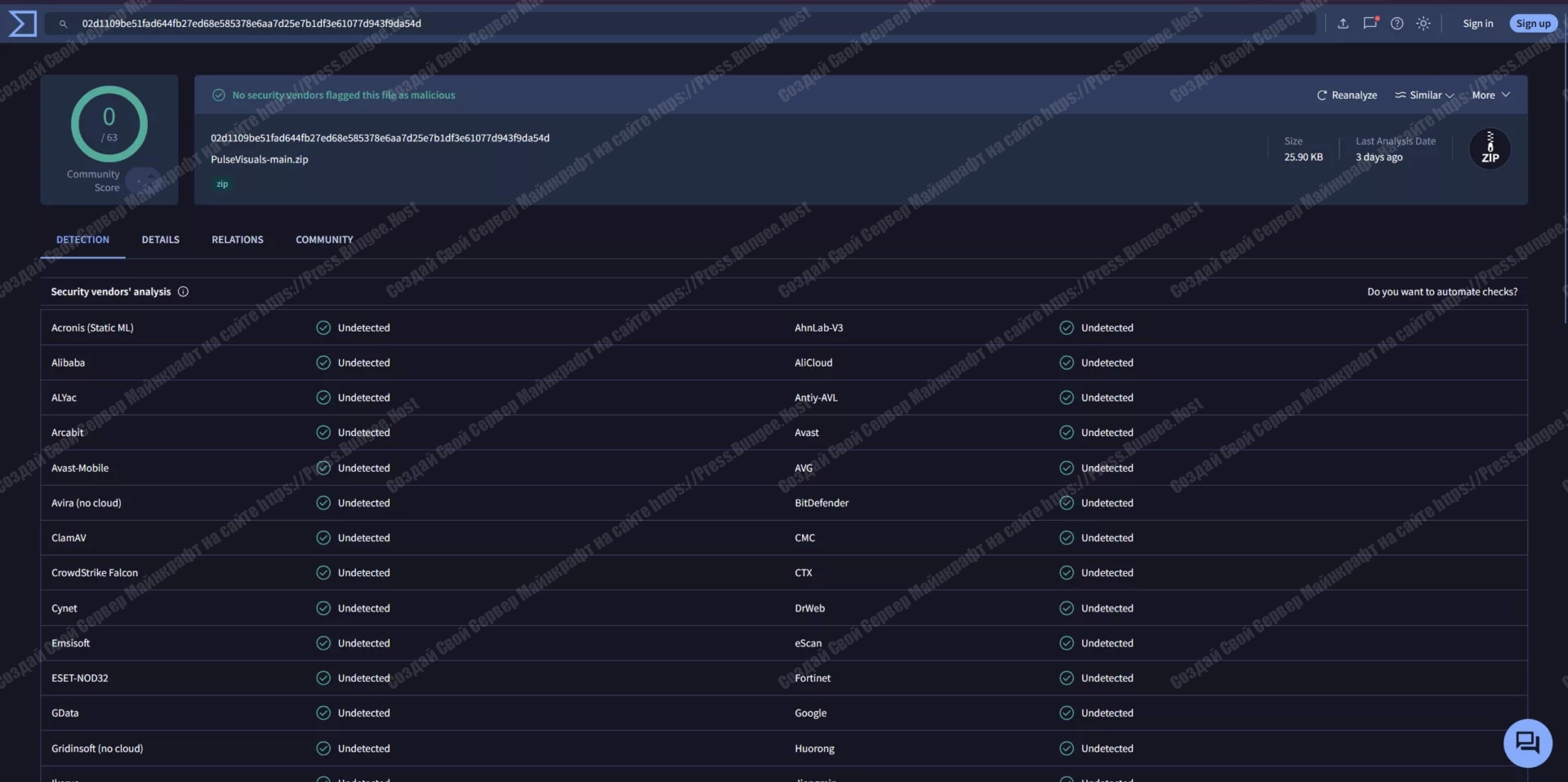Click the Community Score label
The width and height of the screenshot is (1568, 782).
tap(93, 181)
